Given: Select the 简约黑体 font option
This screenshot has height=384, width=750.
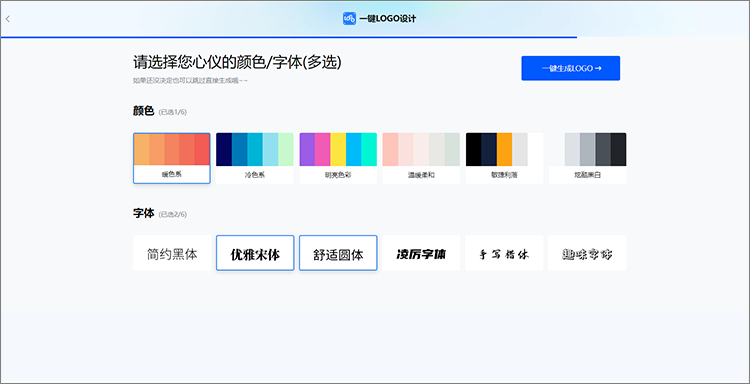Looking at the screenshot, I should coord(172,253).
